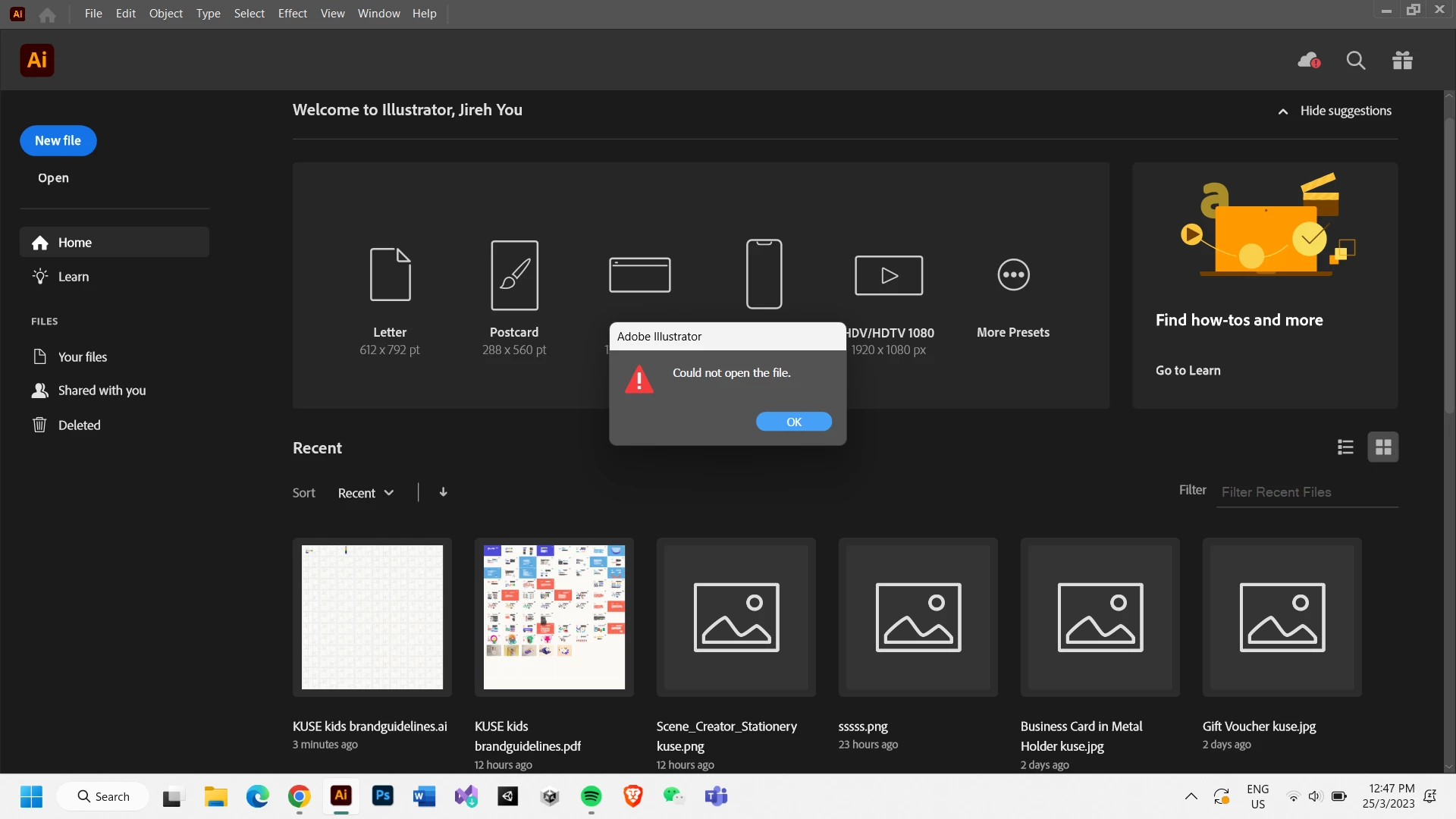Open the search magnifier icon
This screenshot has height=819, width=1456.
(1356, 61)
